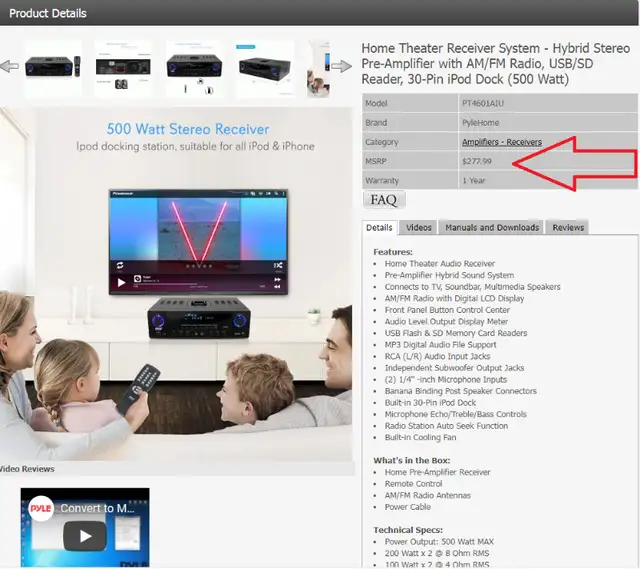This screenshot has height=569, width=640.
Task: Click 'Video Reviews' section label
Action: tap(27, 469)
